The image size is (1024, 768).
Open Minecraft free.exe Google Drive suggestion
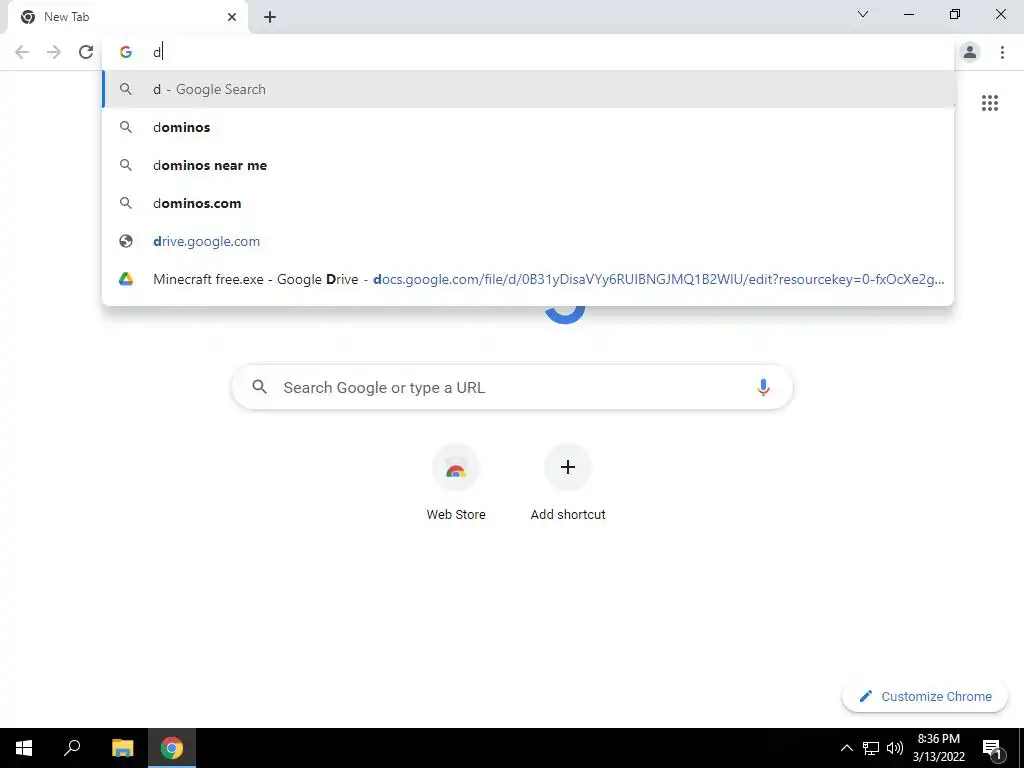coord(528,279)
